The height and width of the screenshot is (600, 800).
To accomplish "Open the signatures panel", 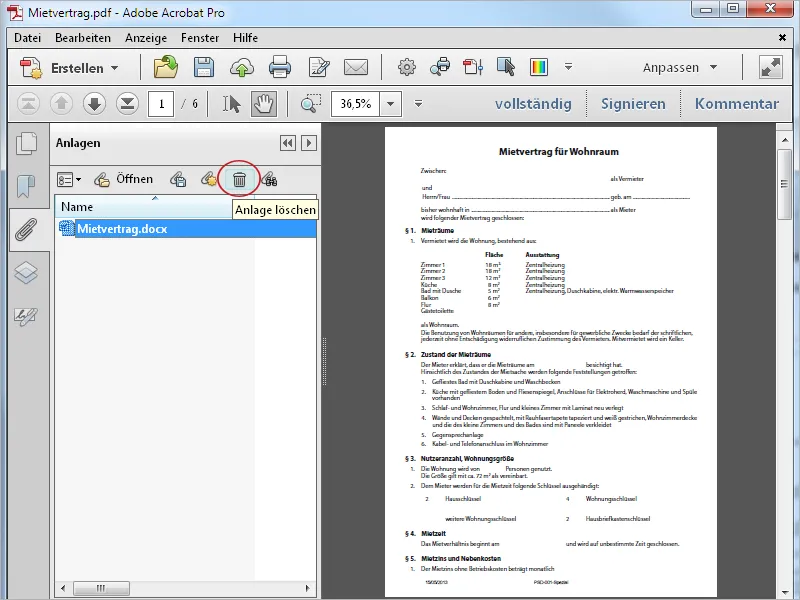I will 26,316.
